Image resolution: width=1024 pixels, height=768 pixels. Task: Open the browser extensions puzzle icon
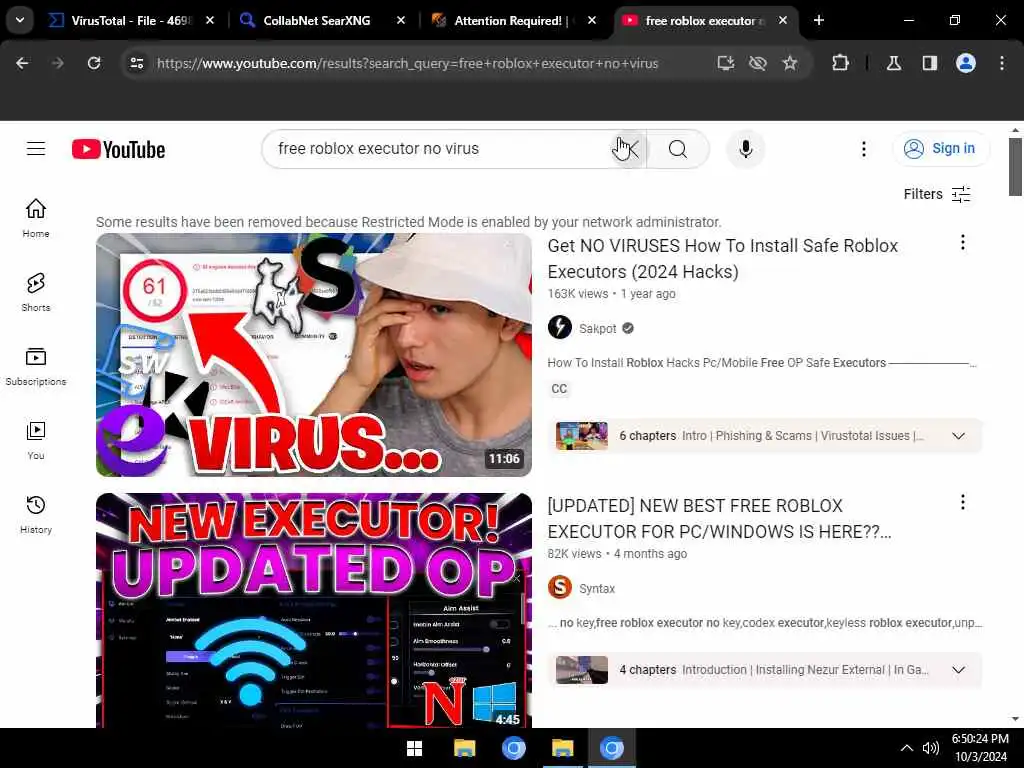[x=840, y=63]
